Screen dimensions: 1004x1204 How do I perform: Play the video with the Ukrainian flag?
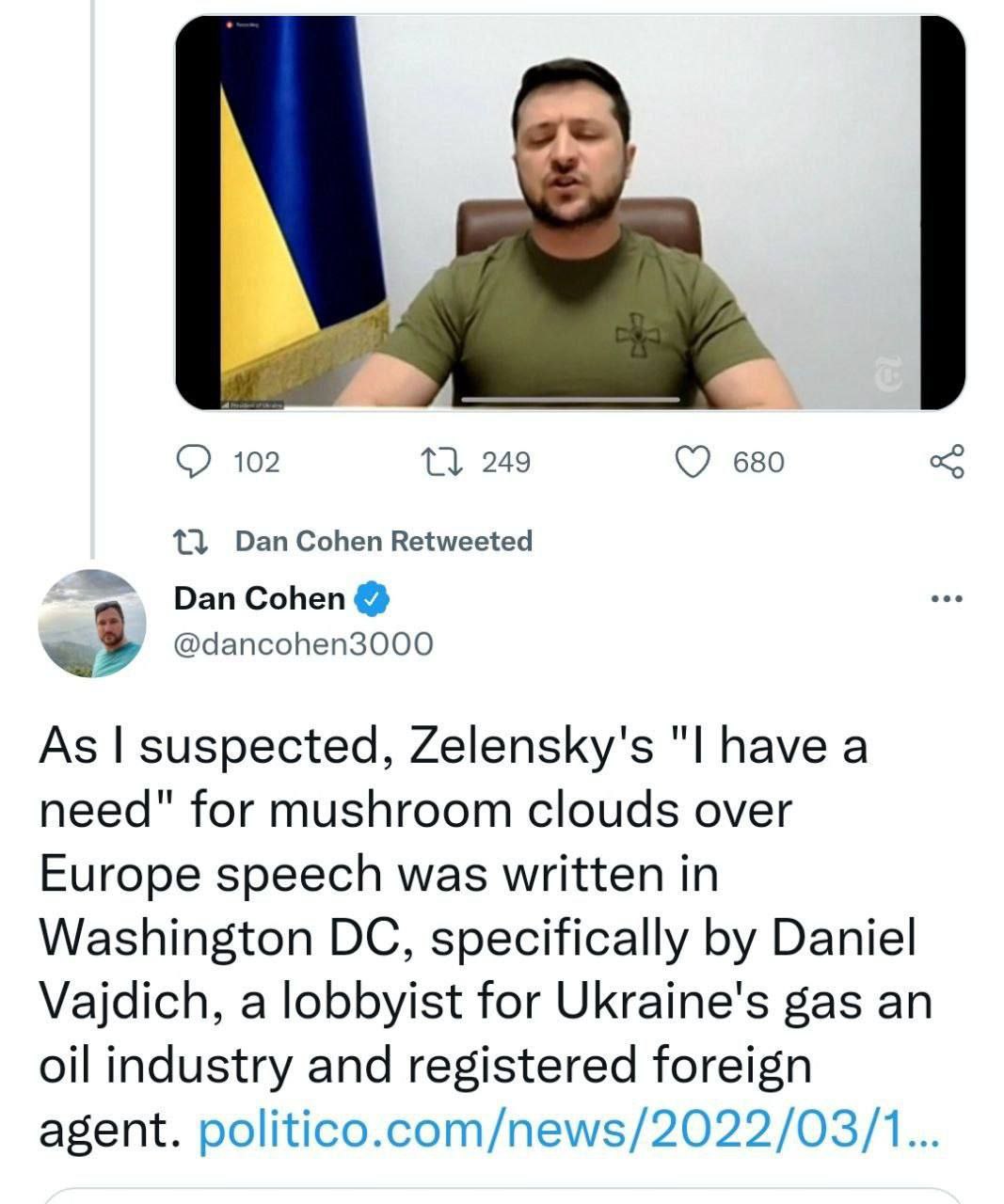pyautogui.click(x=570, y=212)
